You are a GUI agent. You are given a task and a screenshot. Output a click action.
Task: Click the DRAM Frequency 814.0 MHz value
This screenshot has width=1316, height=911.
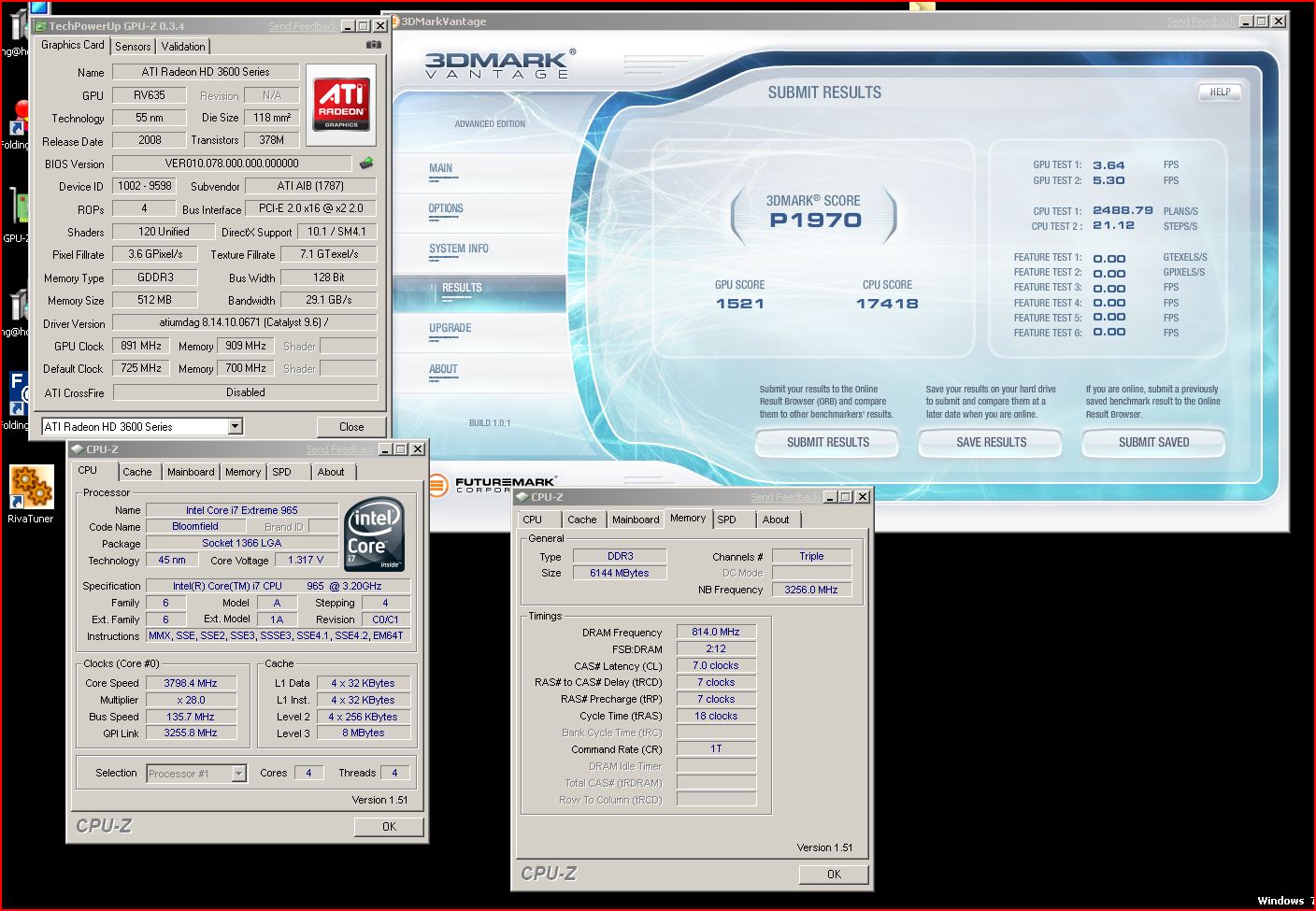click(x=716, y=633)
